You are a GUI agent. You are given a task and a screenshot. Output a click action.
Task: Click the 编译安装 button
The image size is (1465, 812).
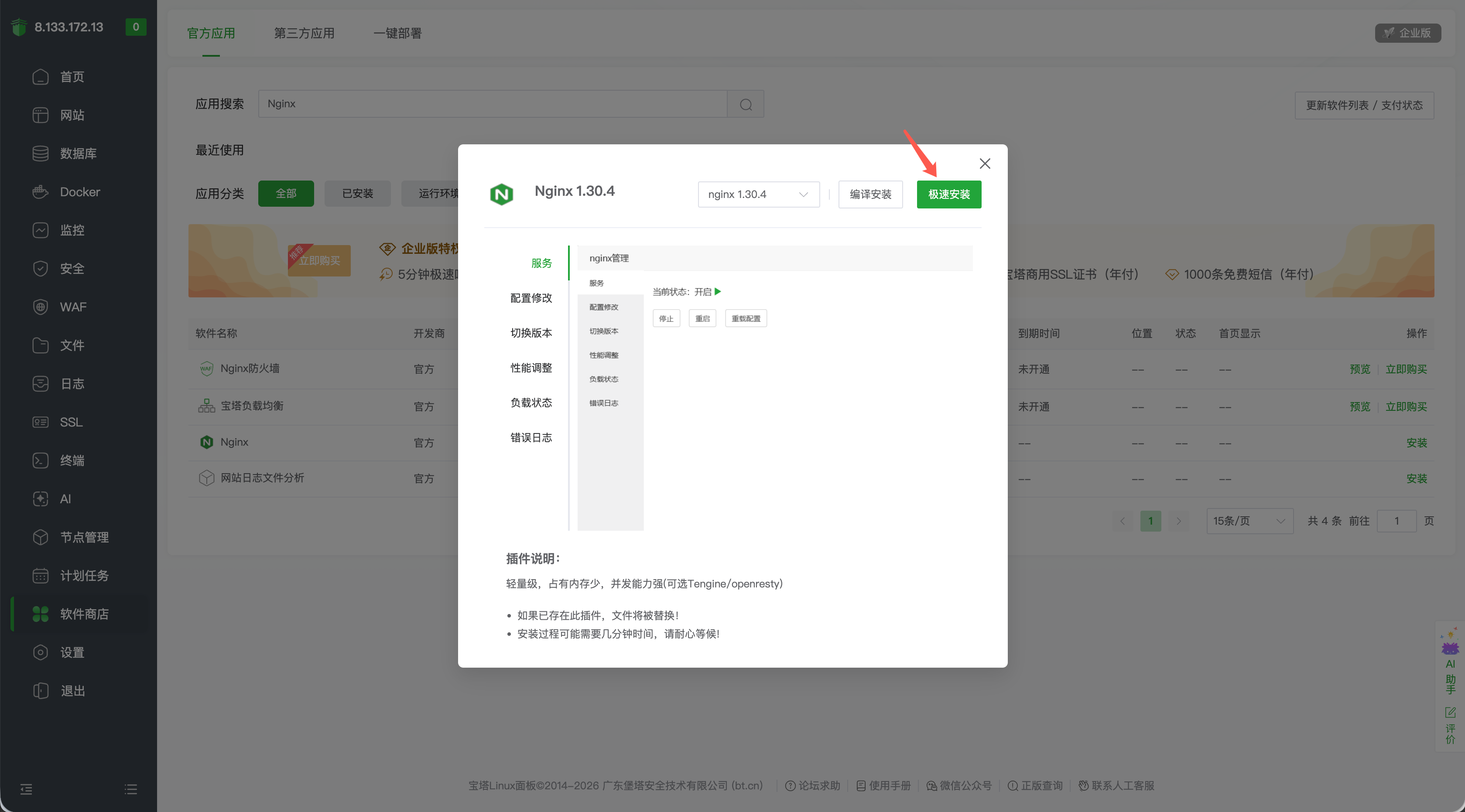[x=870, y=194]
